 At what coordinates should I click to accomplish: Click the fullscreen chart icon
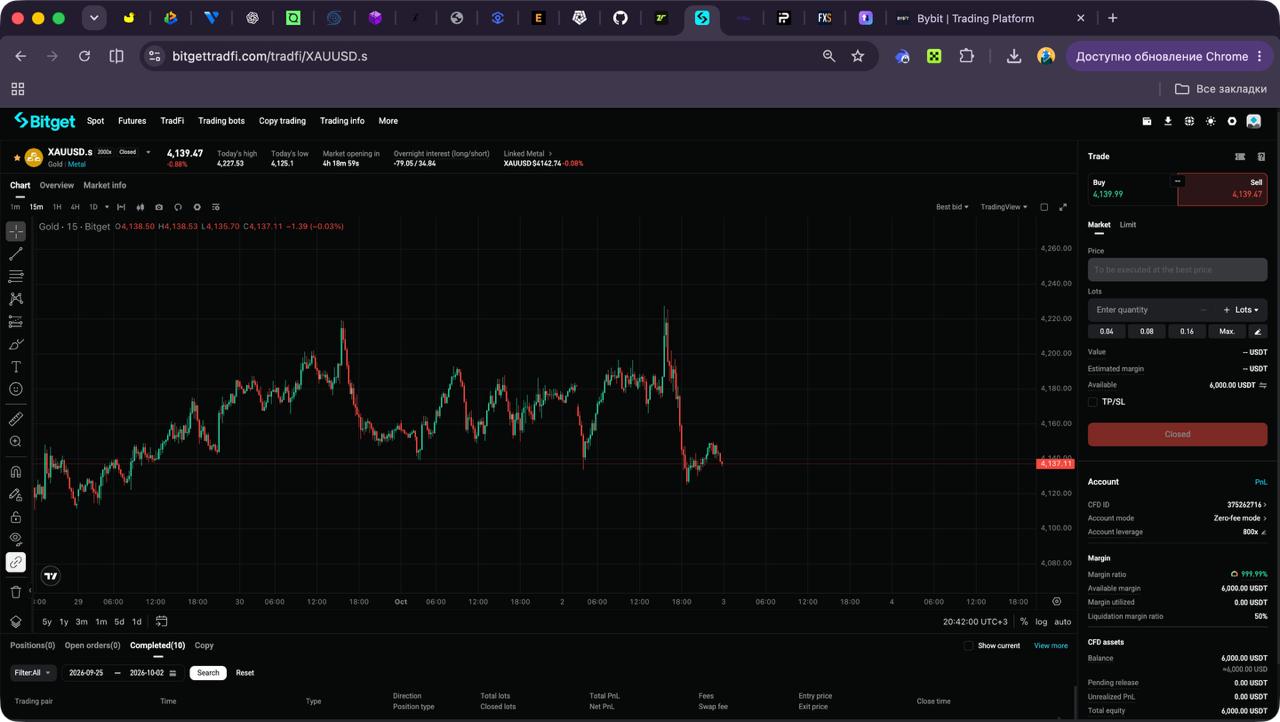[x=1063, y=207]
